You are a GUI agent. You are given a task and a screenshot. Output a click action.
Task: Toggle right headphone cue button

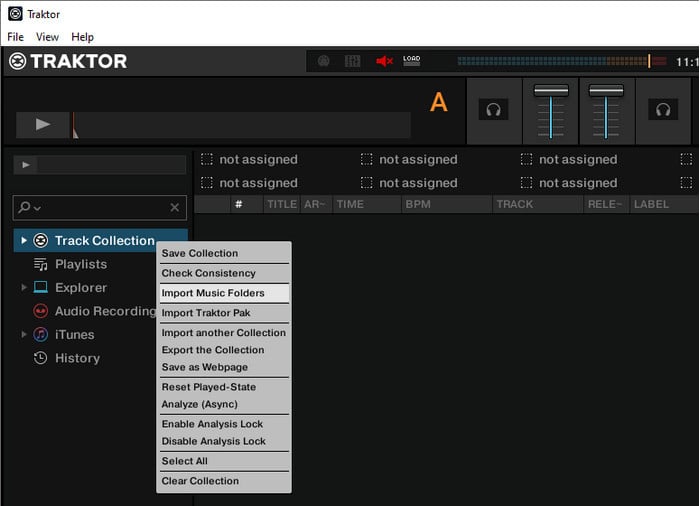pos(663,109)
